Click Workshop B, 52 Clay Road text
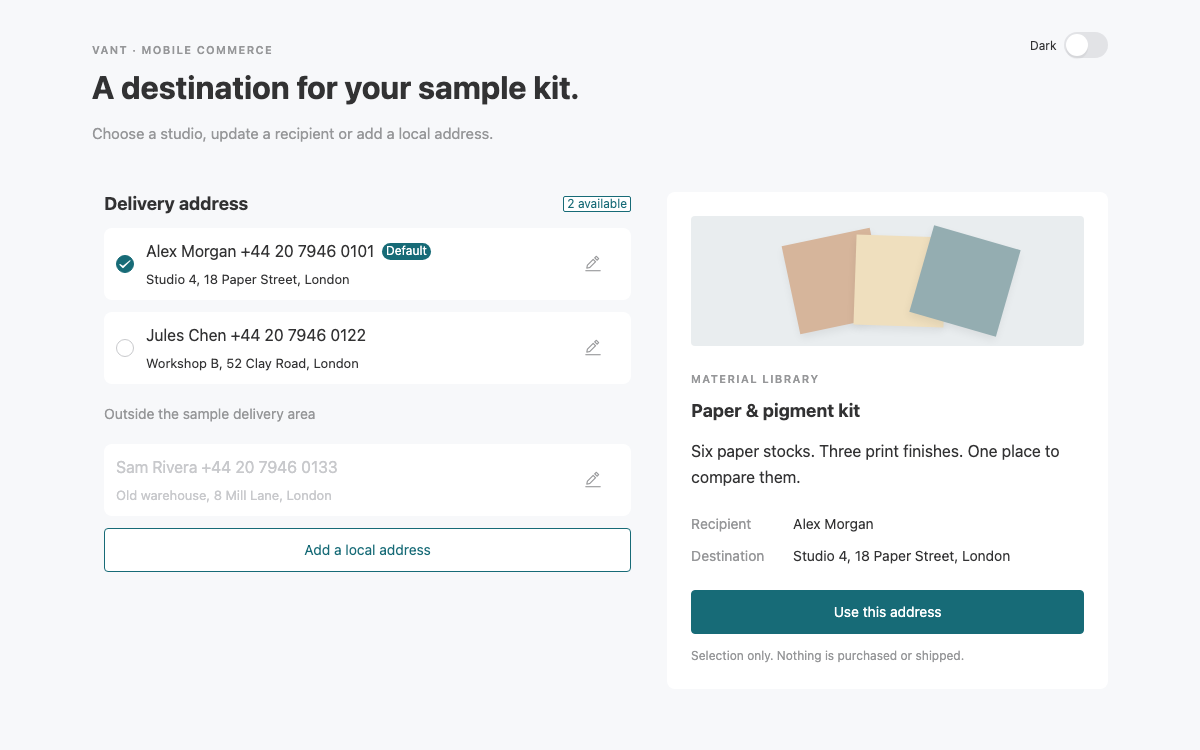Viewport: 1200px width, 750px height. point(252,364)
